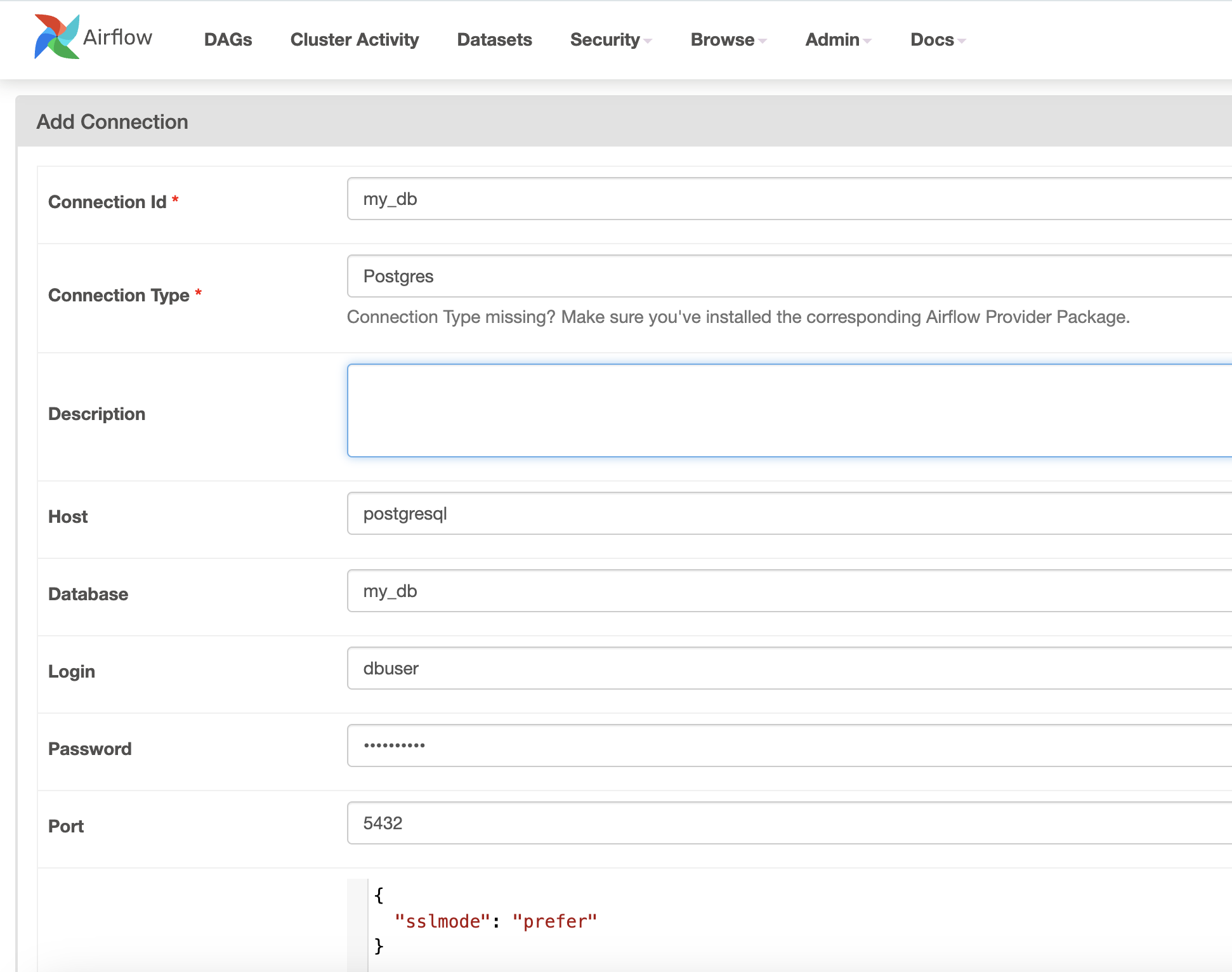Click the Connection Type label

[x=119, y=295]
